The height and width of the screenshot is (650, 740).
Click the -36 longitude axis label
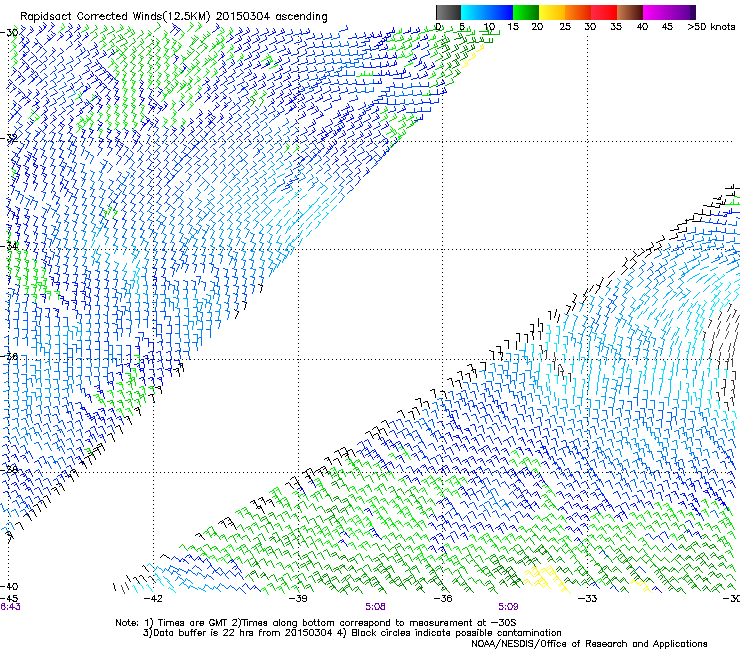point(443,599)
